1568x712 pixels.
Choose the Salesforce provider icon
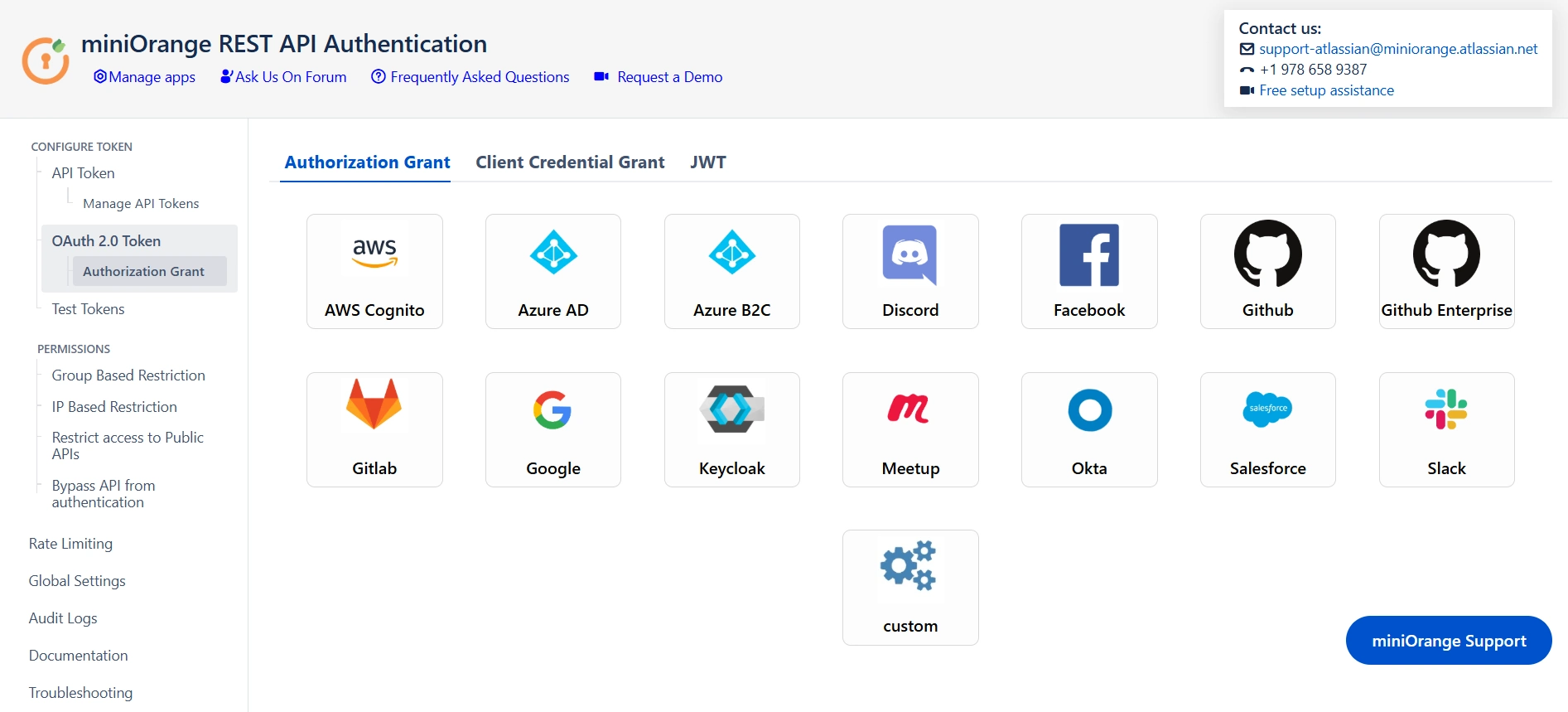[1267, 409]
